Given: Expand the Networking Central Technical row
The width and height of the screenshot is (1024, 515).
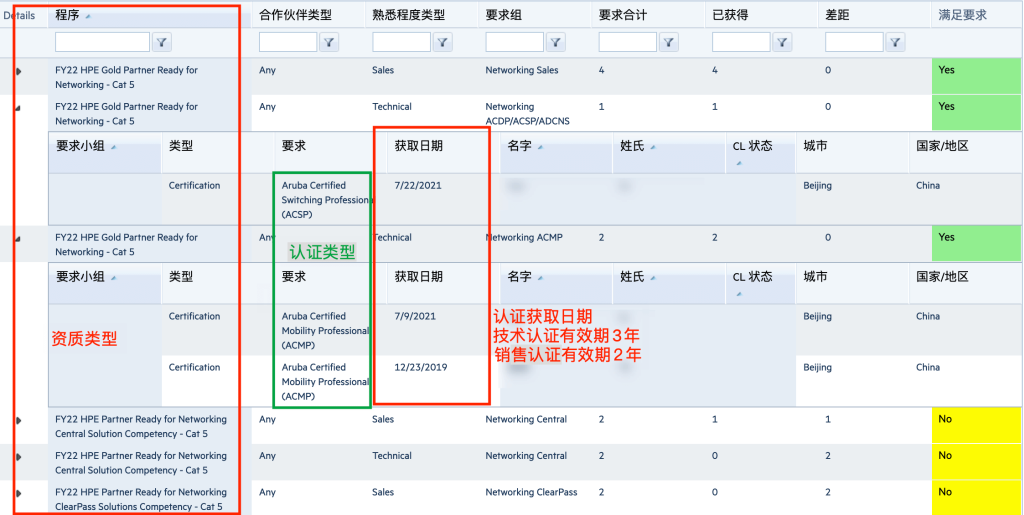Looking at the screenshot, I should [x=18, y=457].
